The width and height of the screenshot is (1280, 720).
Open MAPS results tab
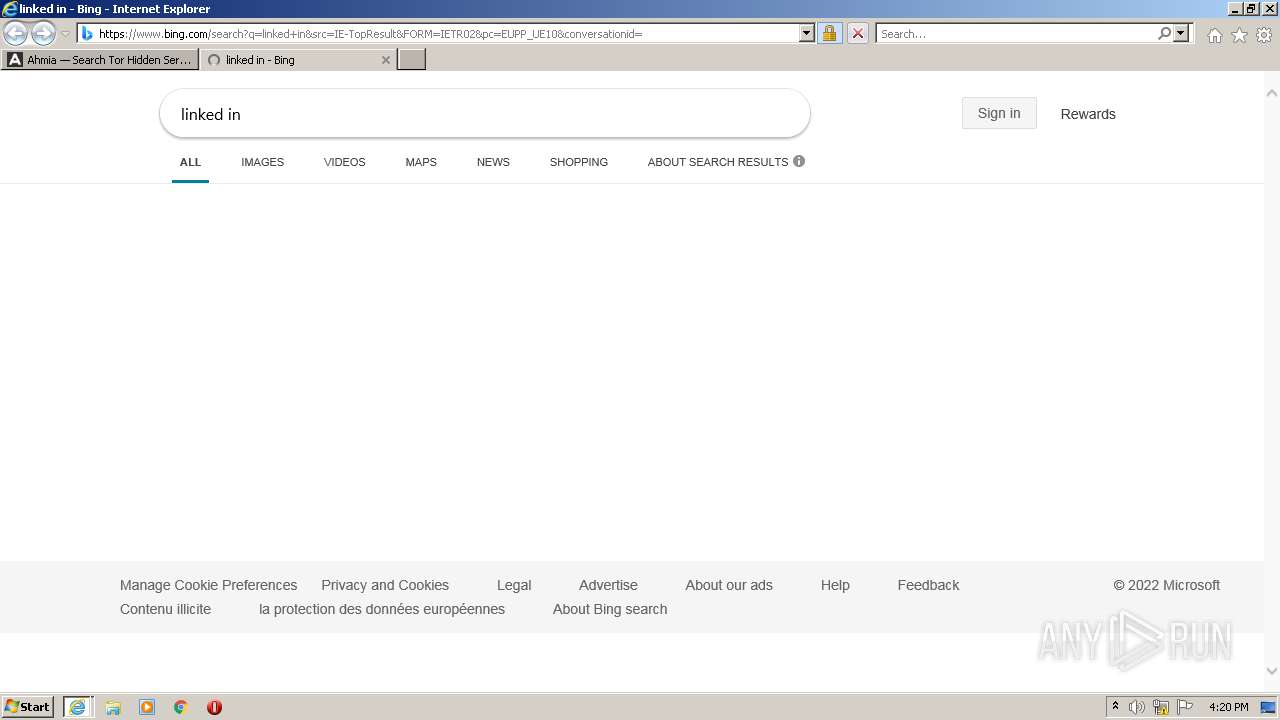[421, 162]
